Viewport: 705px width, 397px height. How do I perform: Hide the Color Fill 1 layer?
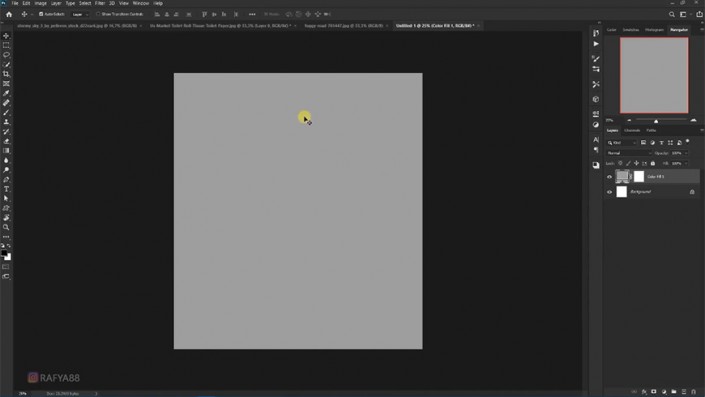pos(609,177)
